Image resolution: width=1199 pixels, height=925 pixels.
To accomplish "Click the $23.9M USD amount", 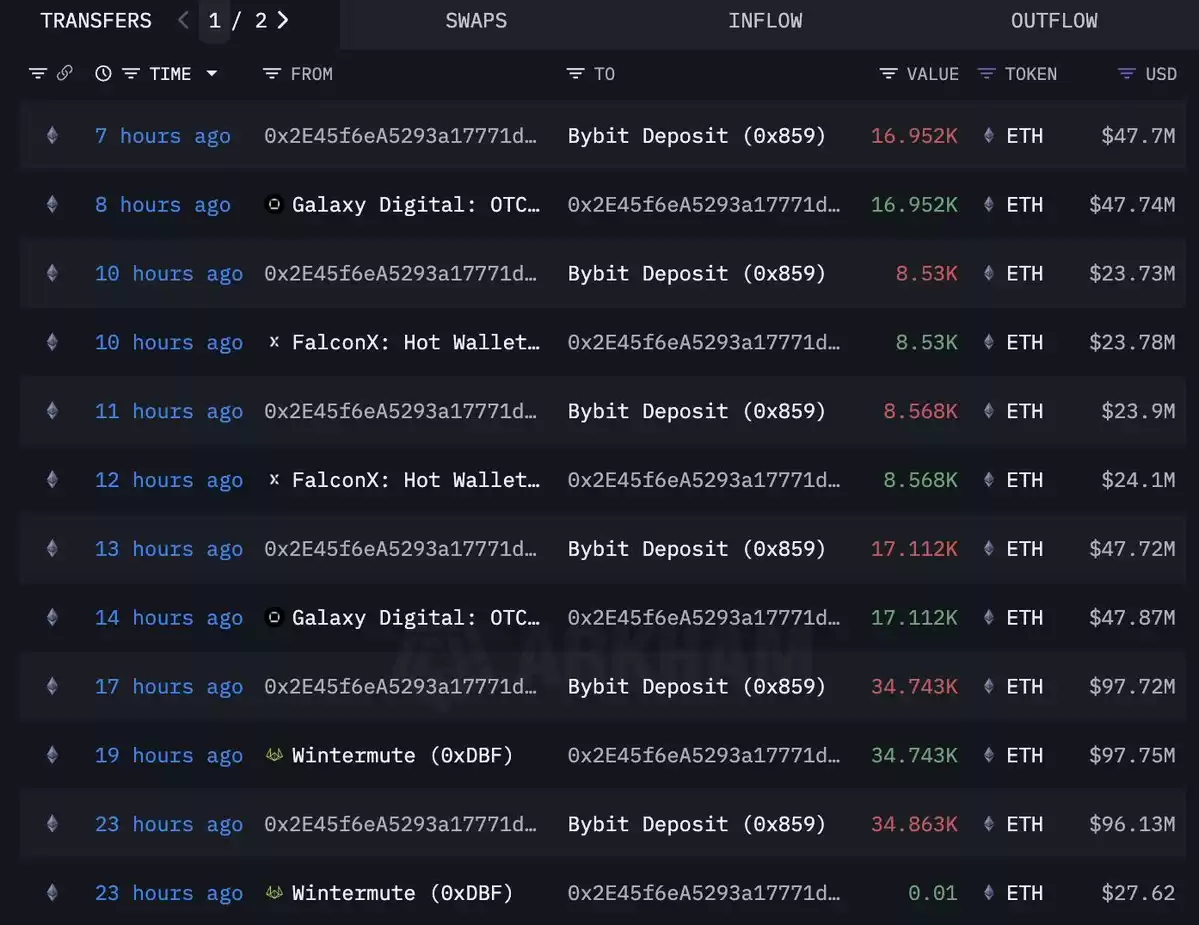I will click(x=1138, y=411).
